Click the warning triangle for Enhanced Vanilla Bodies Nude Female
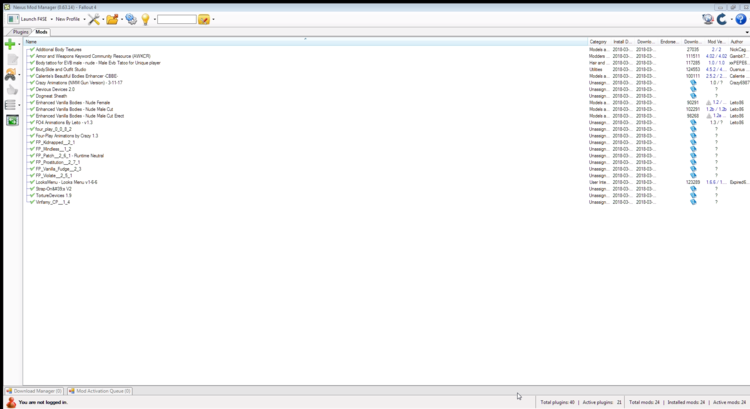 [709, 103]
